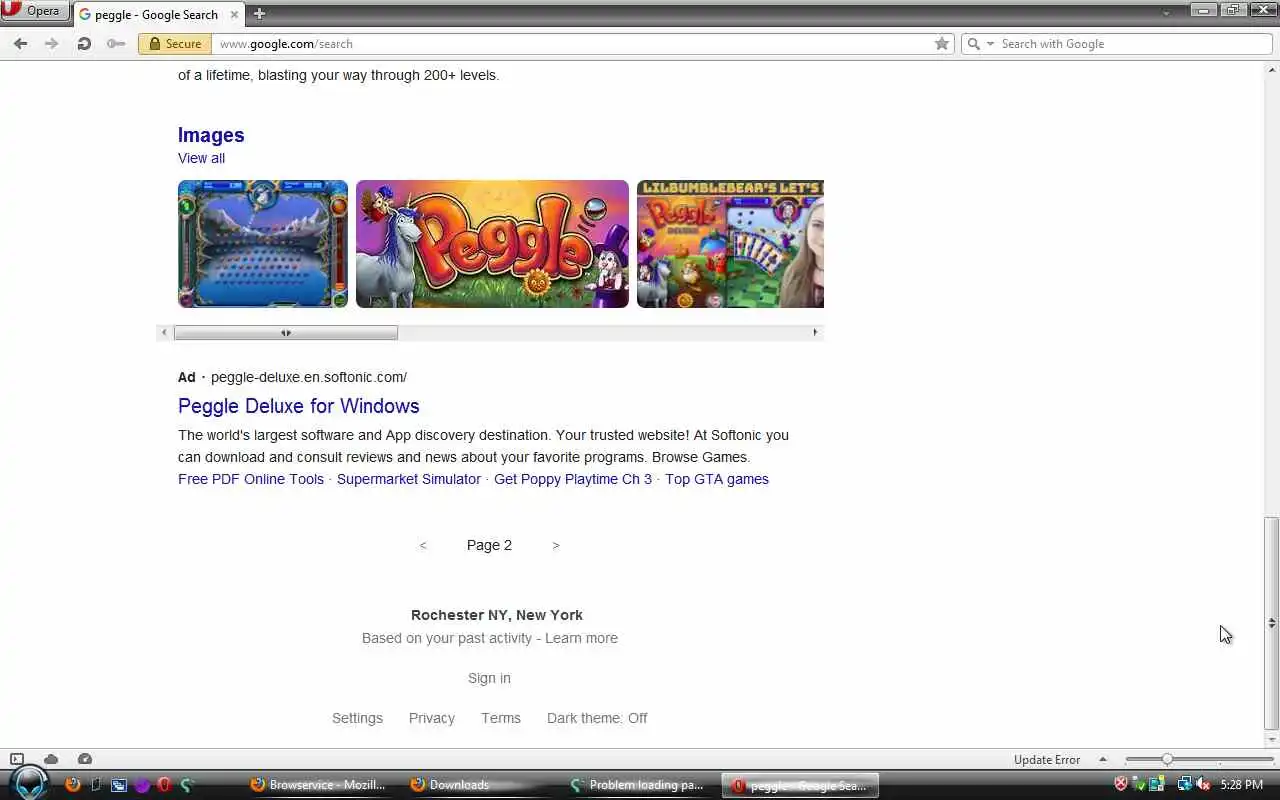
Task: Go to previous results page arrow
Action: pyautogui.click(x=423, y=545)
